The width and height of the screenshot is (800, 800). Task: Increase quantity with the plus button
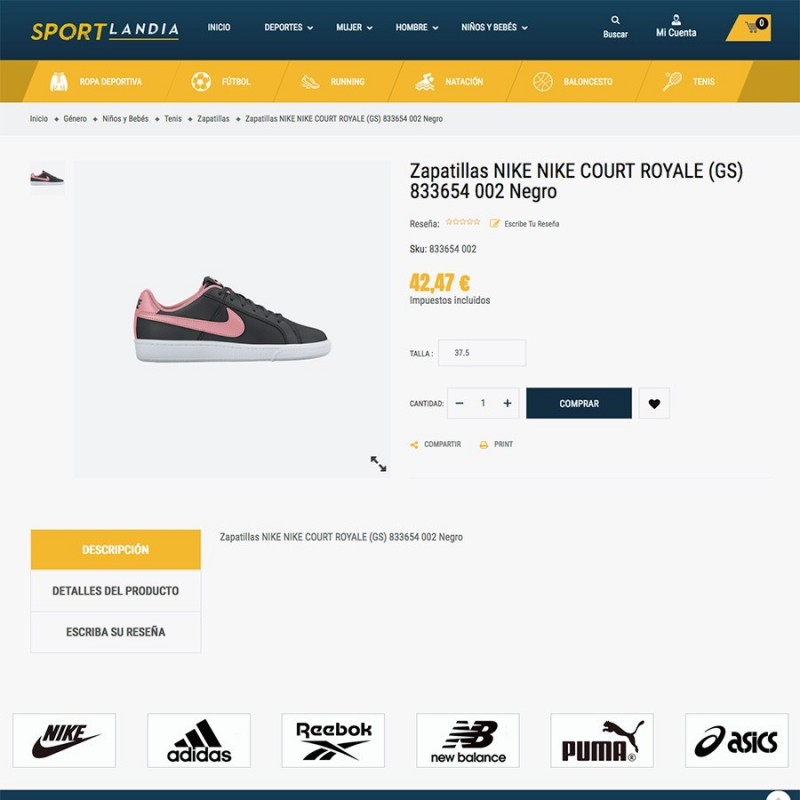(507, 404)
